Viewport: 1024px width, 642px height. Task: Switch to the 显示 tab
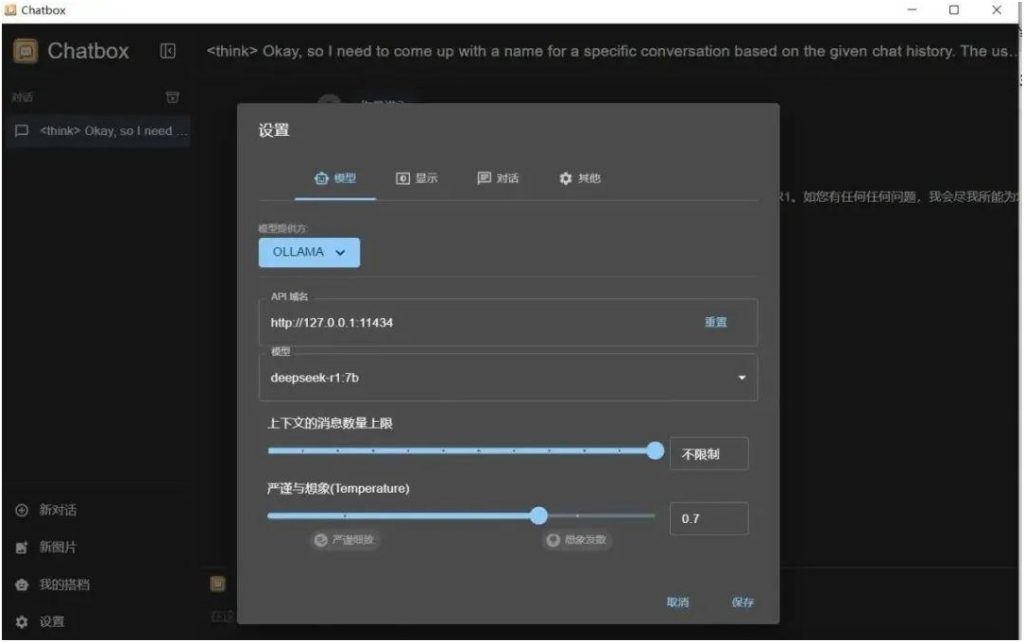(417, 178)
